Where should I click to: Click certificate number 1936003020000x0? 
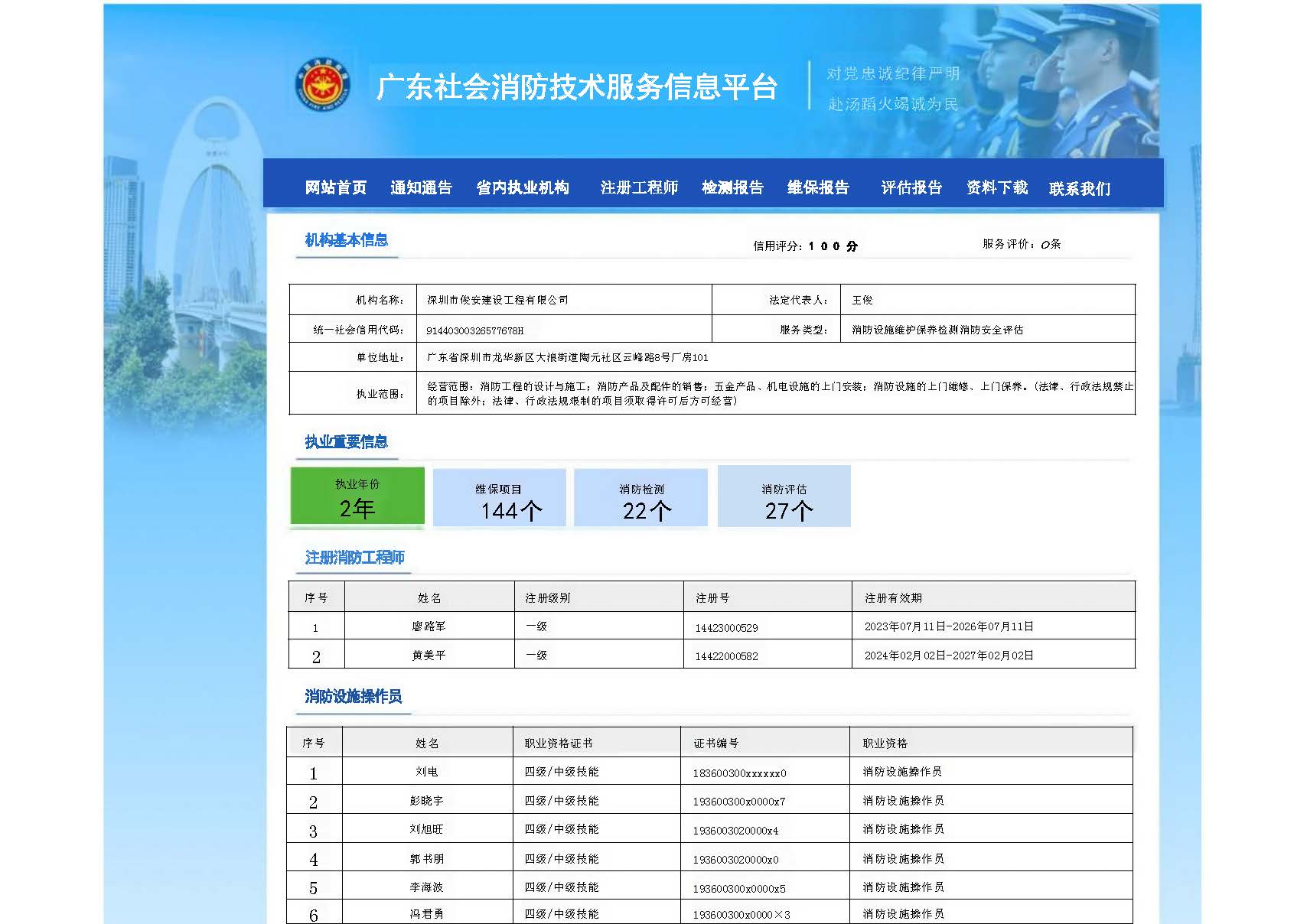[x=735, y=860]
